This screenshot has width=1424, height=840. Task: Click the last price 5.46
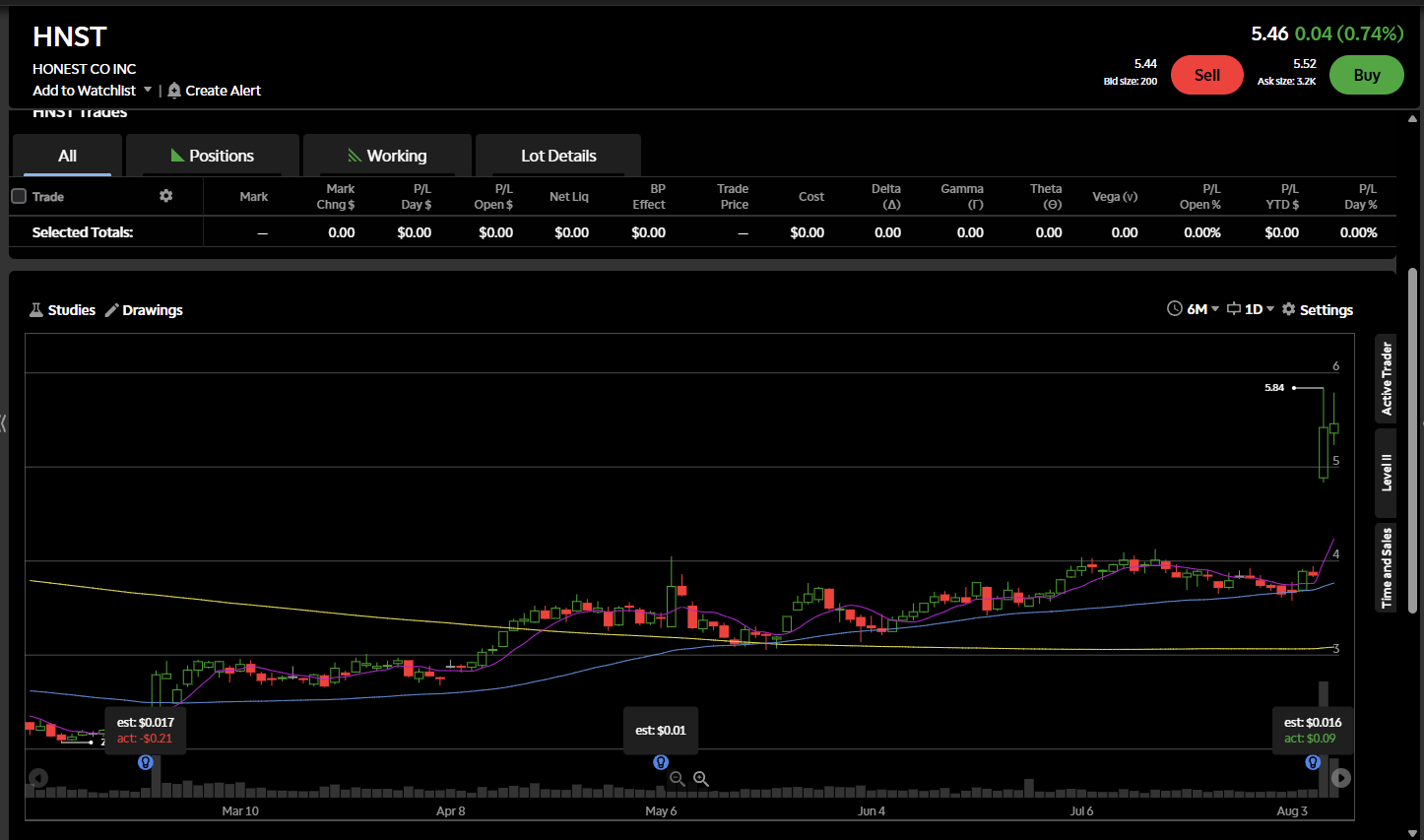click(x=1269, y=33)
